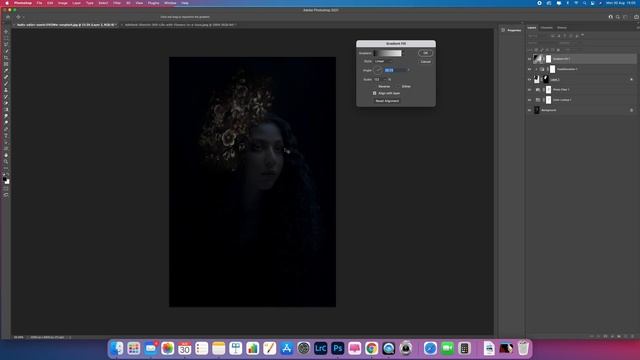Hide the Gradient Fill 1 layer
This screenshot has height=360, width=640.
point(529,59)
